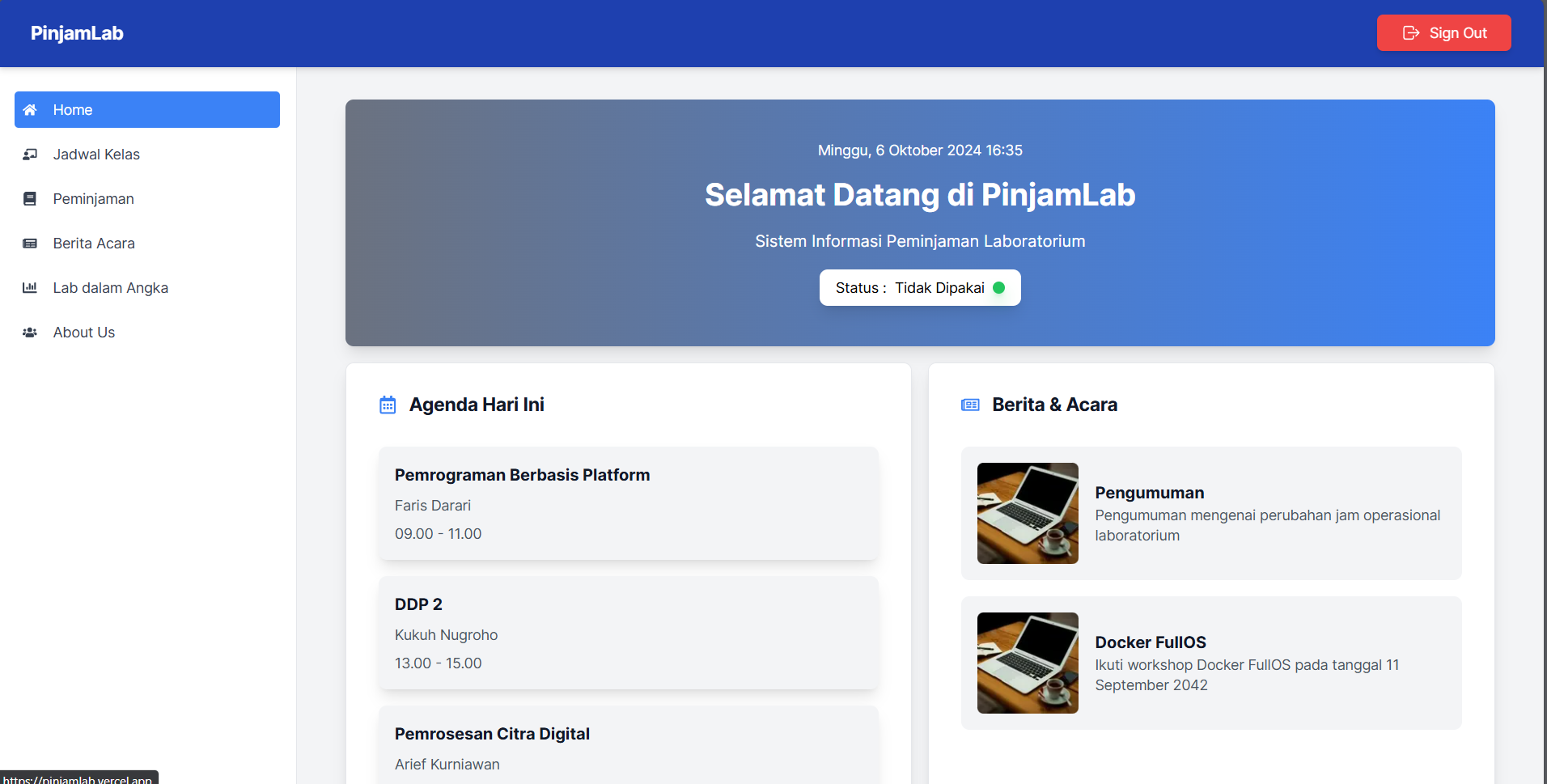Select the DDP 2 agenda card
Viewport: 1547px width, 784px height.
pos(628,633)
